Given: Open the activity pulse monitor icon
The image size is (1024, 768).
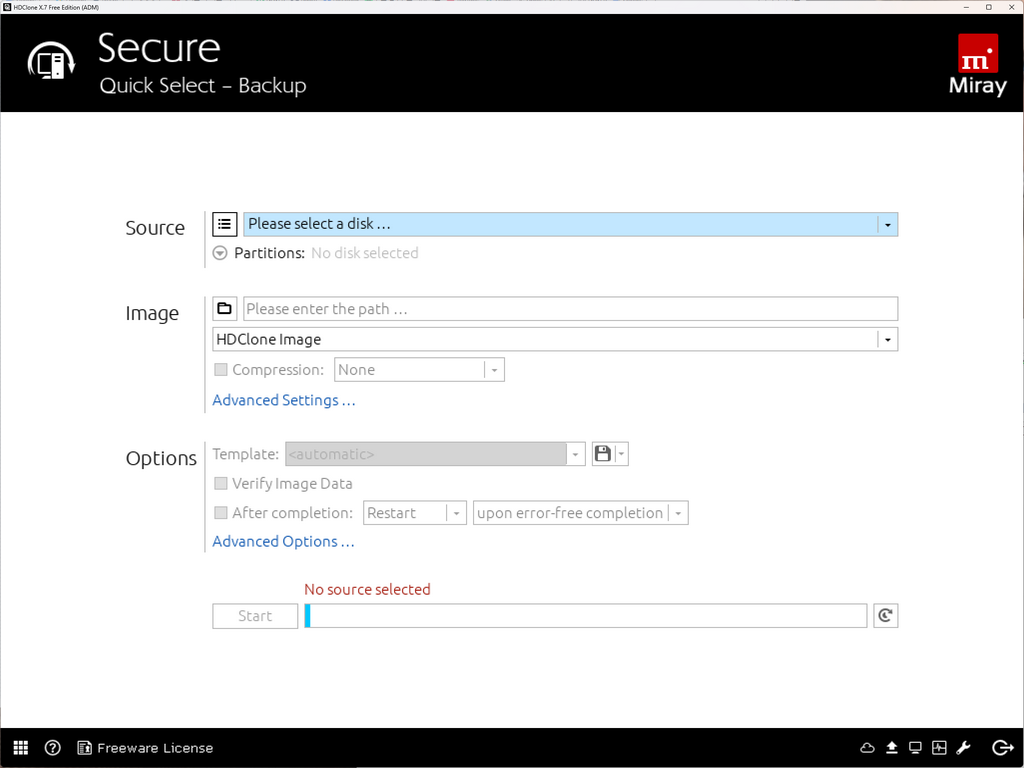Looking at the screenshot, I should click(939, 748).
